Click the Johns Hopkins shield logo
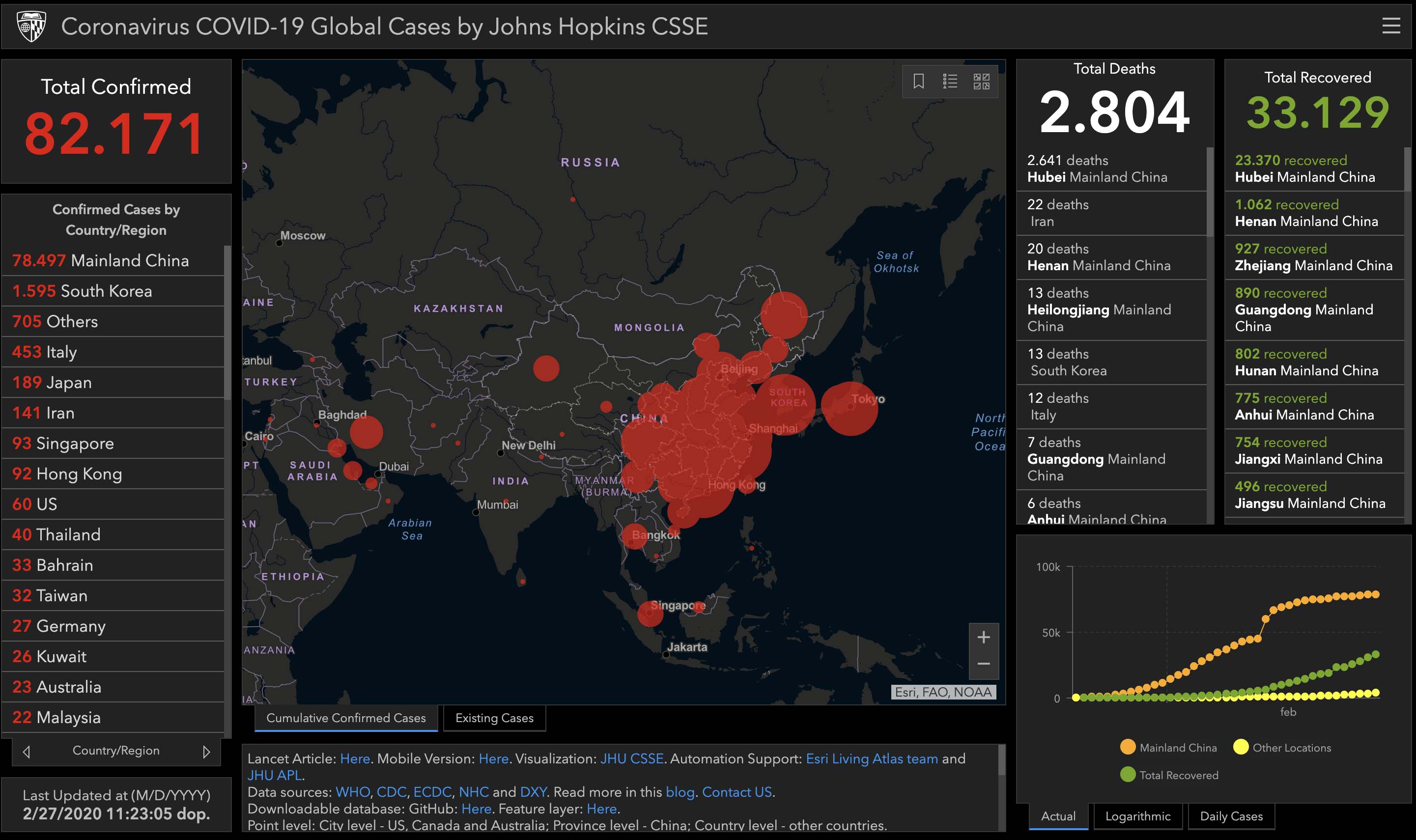The height and width of the screenshot is (840, 1416). (x=31, y=26)
